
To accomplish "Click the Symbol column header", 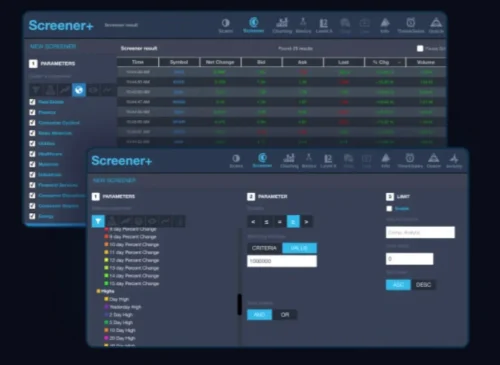I will (x=179, y=62).
